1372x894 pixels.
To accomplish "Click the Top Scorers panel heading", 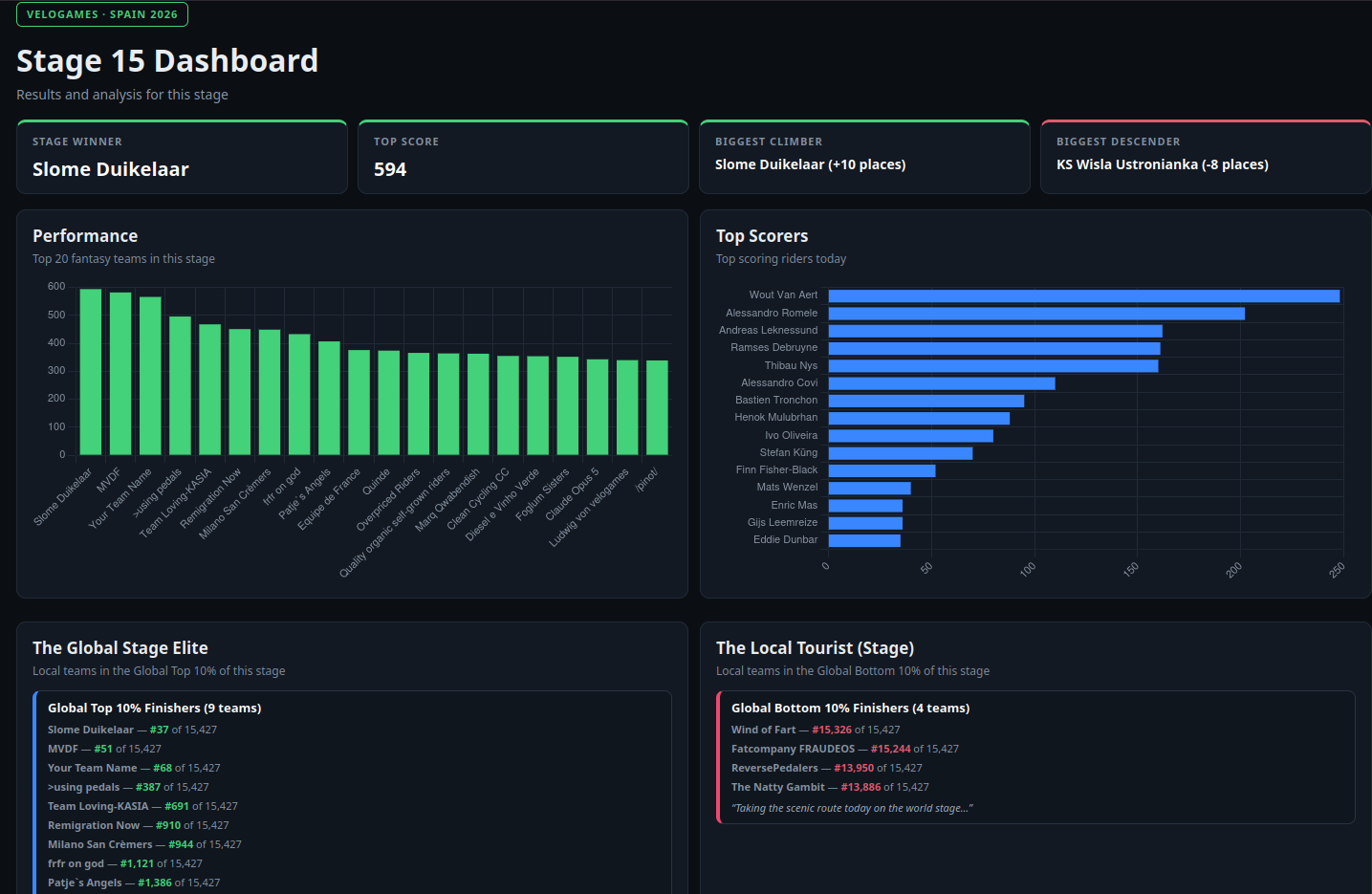I will [x=762, y=236].
